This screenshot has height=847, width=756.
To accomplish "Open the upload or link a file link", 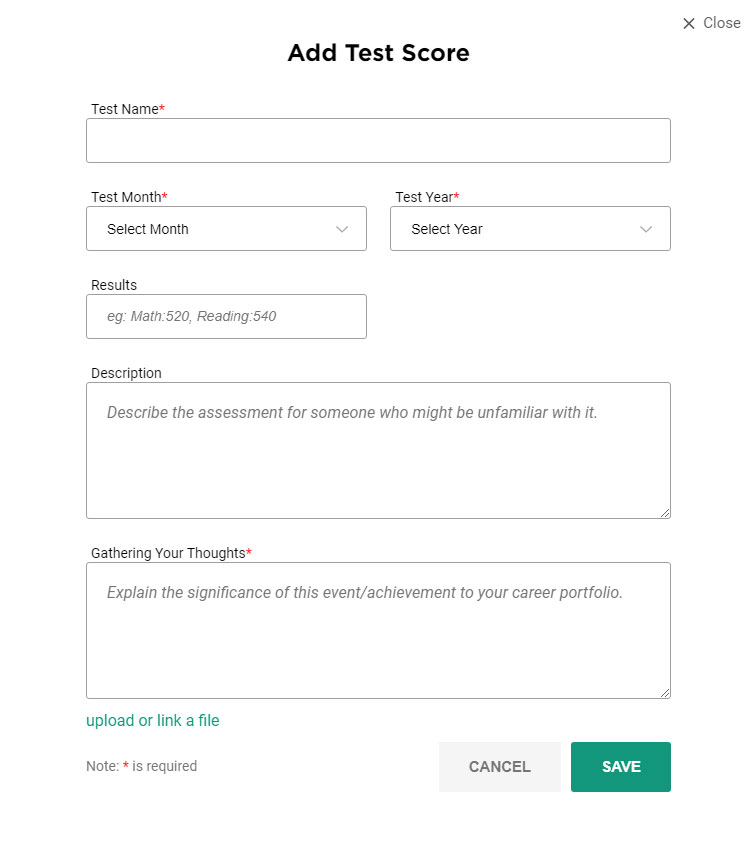I will (153, 720).
